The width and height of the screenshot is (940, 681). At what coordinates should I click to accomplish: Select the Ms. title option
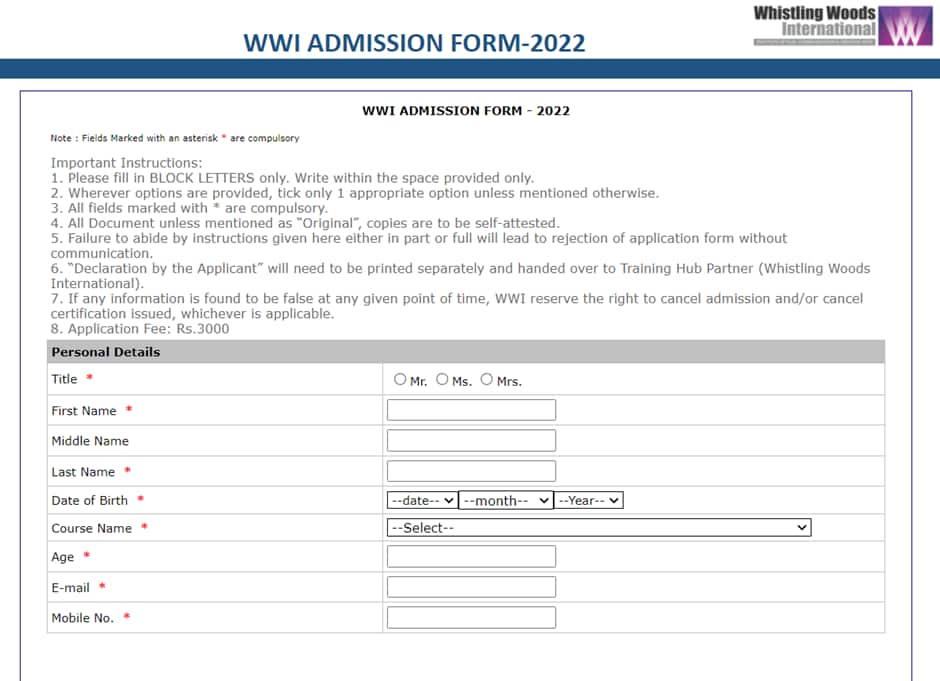click(441, 379)
